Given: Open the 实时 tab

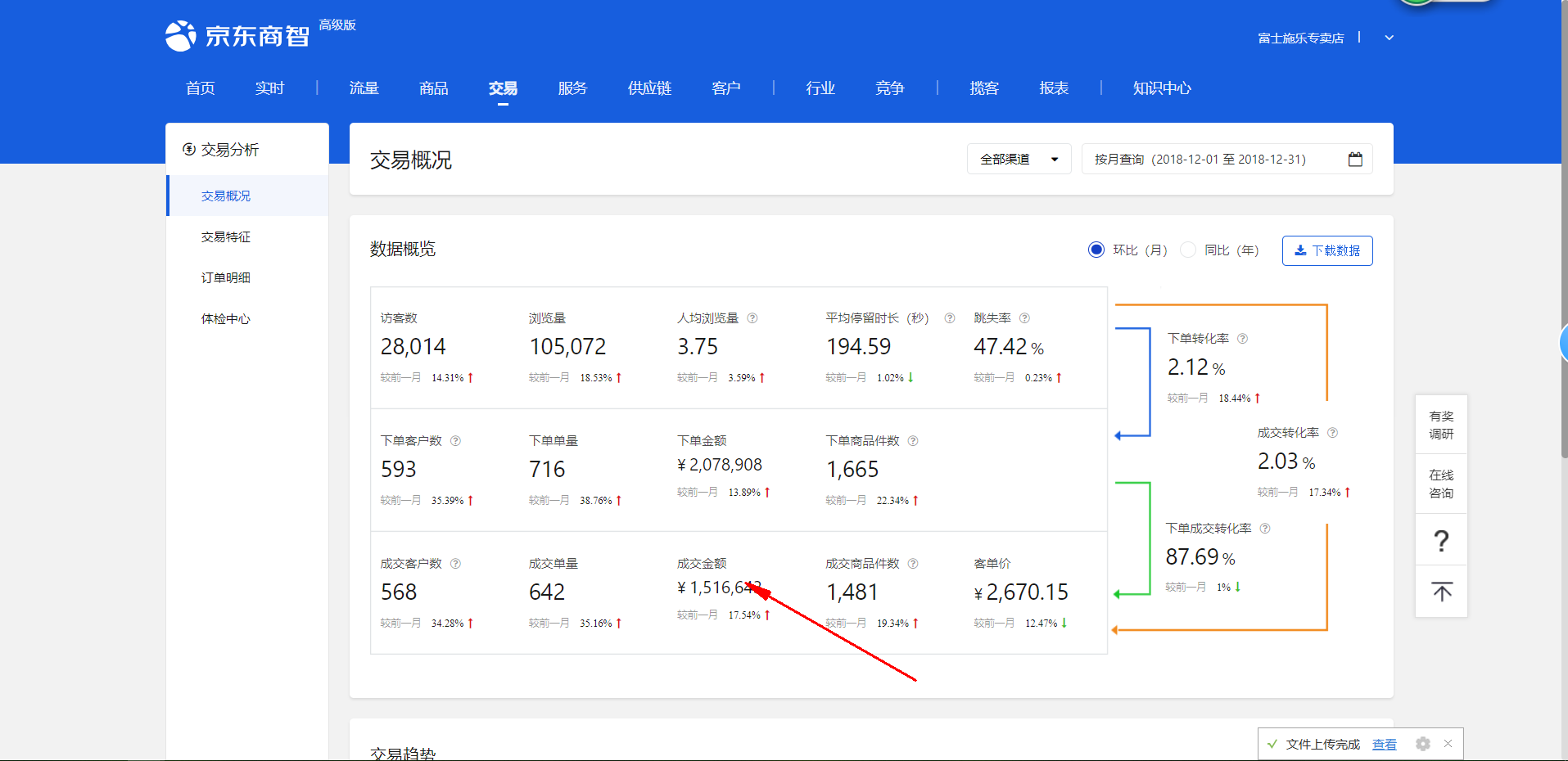Looking at the screenshot, I should pos(269,88).
